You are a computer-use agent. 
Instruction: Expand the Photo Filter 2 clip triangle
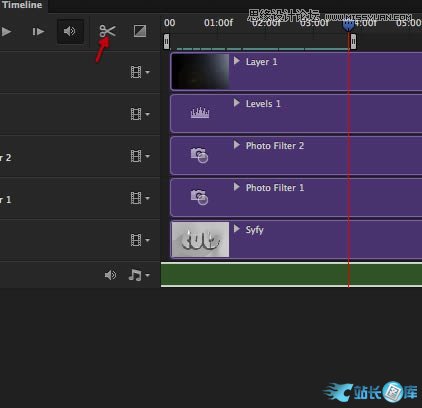click(237, 145)
